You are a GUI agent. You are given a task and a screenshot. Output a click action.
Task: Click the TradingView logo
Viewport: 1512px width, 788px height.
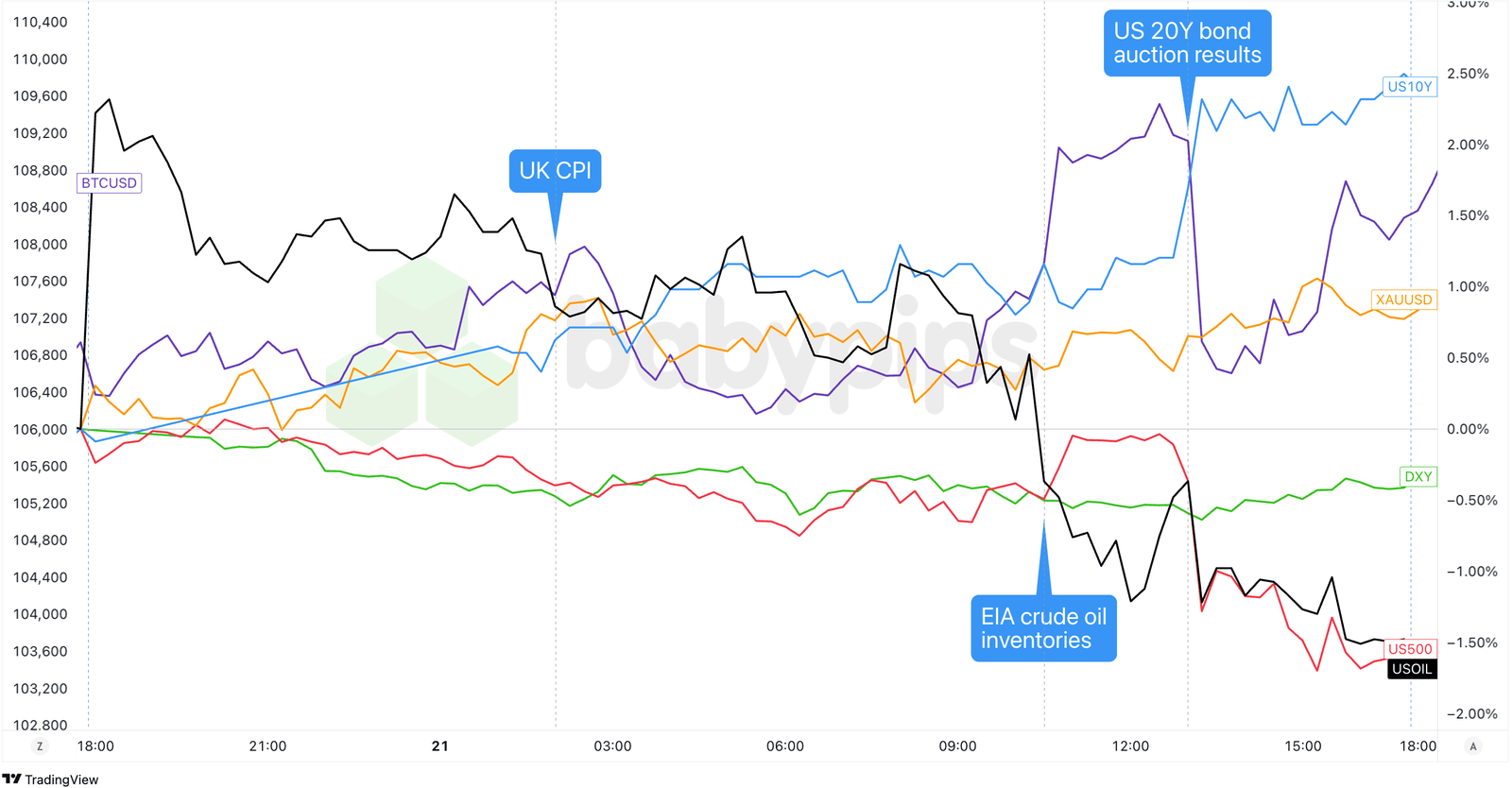pyautogui.click(x=50, y=779)
